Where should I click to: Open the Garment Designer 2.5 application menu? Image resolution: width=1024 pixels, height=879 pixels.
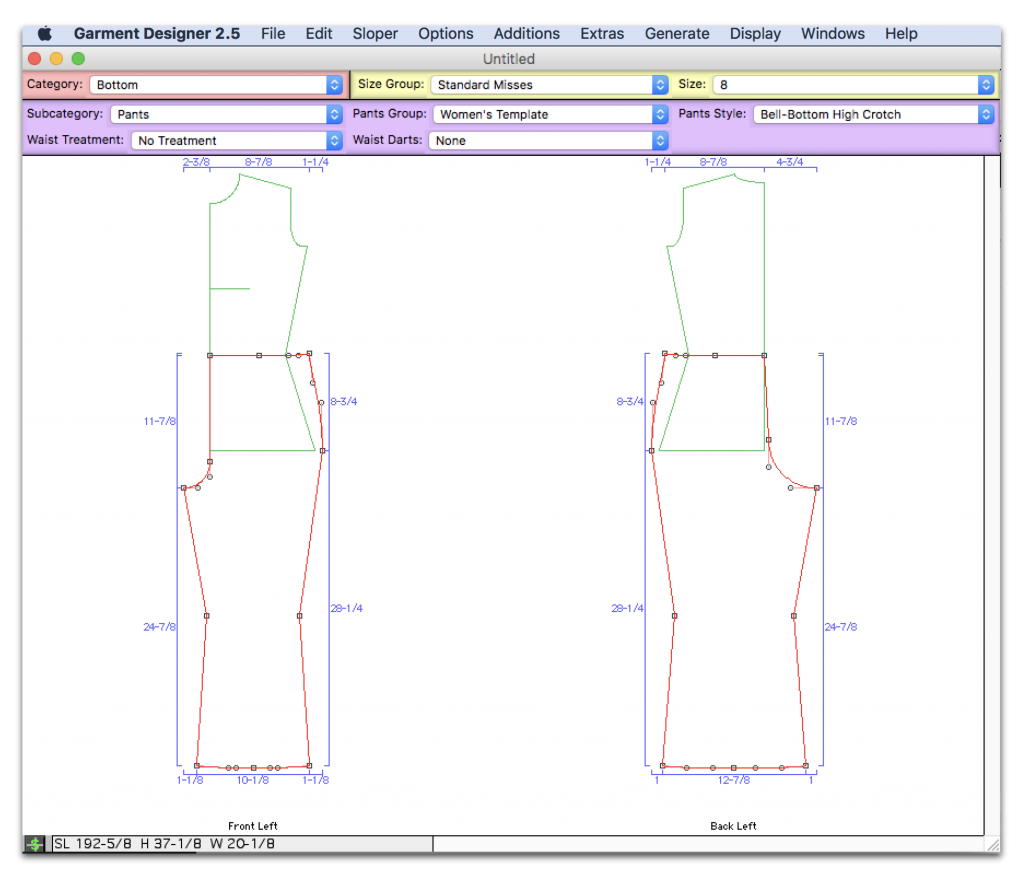(x=157, y=33)
